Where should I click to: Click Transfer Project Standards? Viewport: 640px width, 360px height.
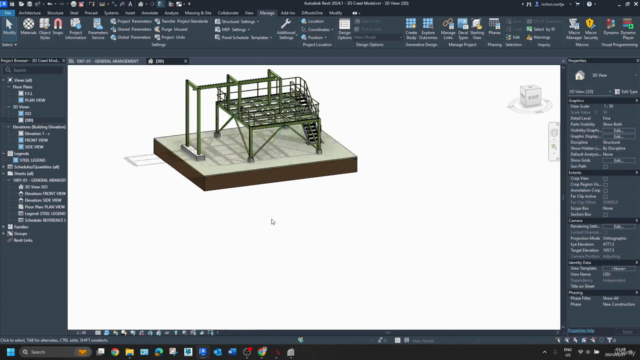(x=181, y=21)
